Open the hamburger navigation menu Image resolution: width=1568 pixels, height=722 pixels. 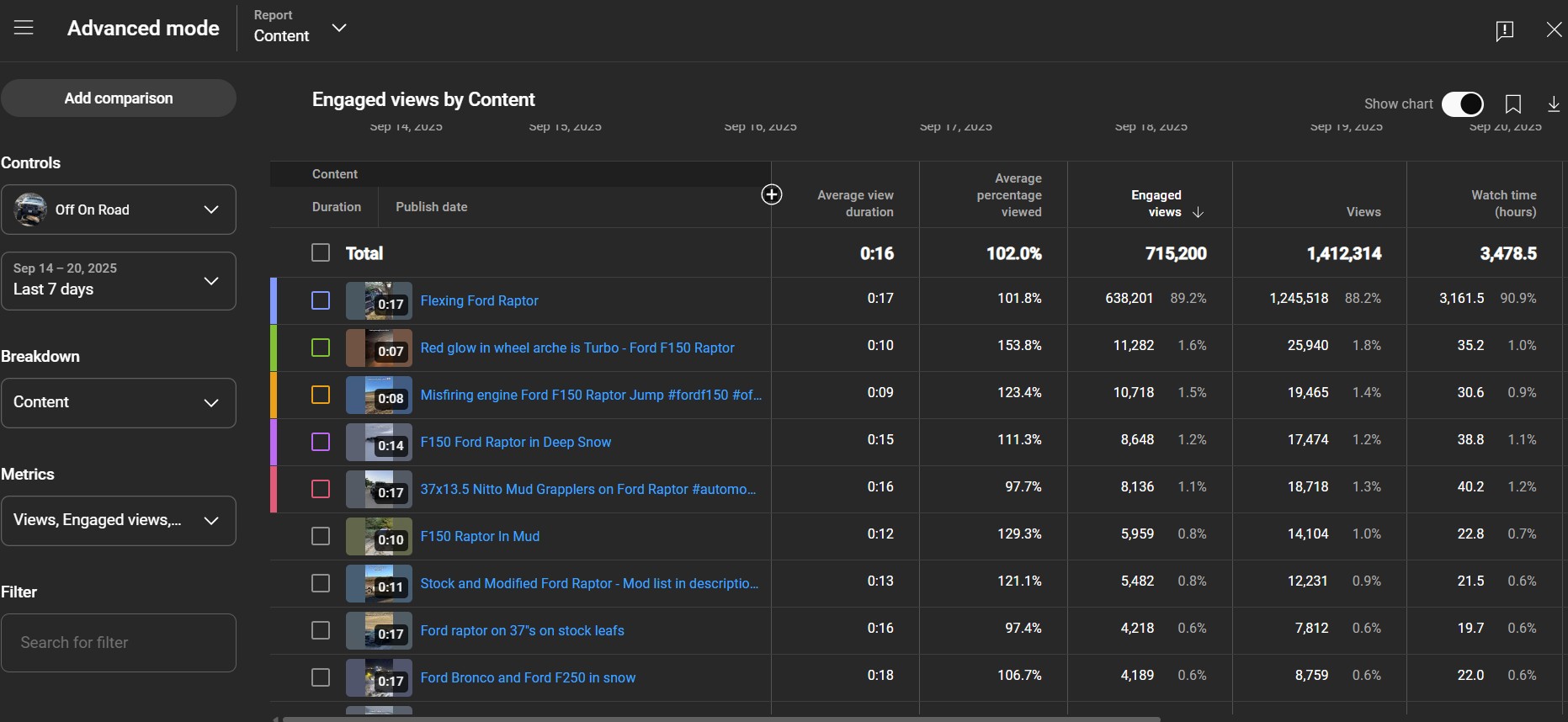click(24, 28)
